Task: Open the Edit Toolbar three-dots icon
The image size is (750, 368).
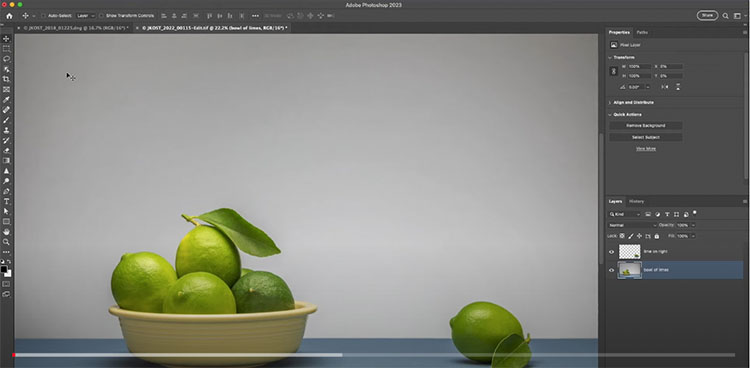Action: (x=6, y=252)
